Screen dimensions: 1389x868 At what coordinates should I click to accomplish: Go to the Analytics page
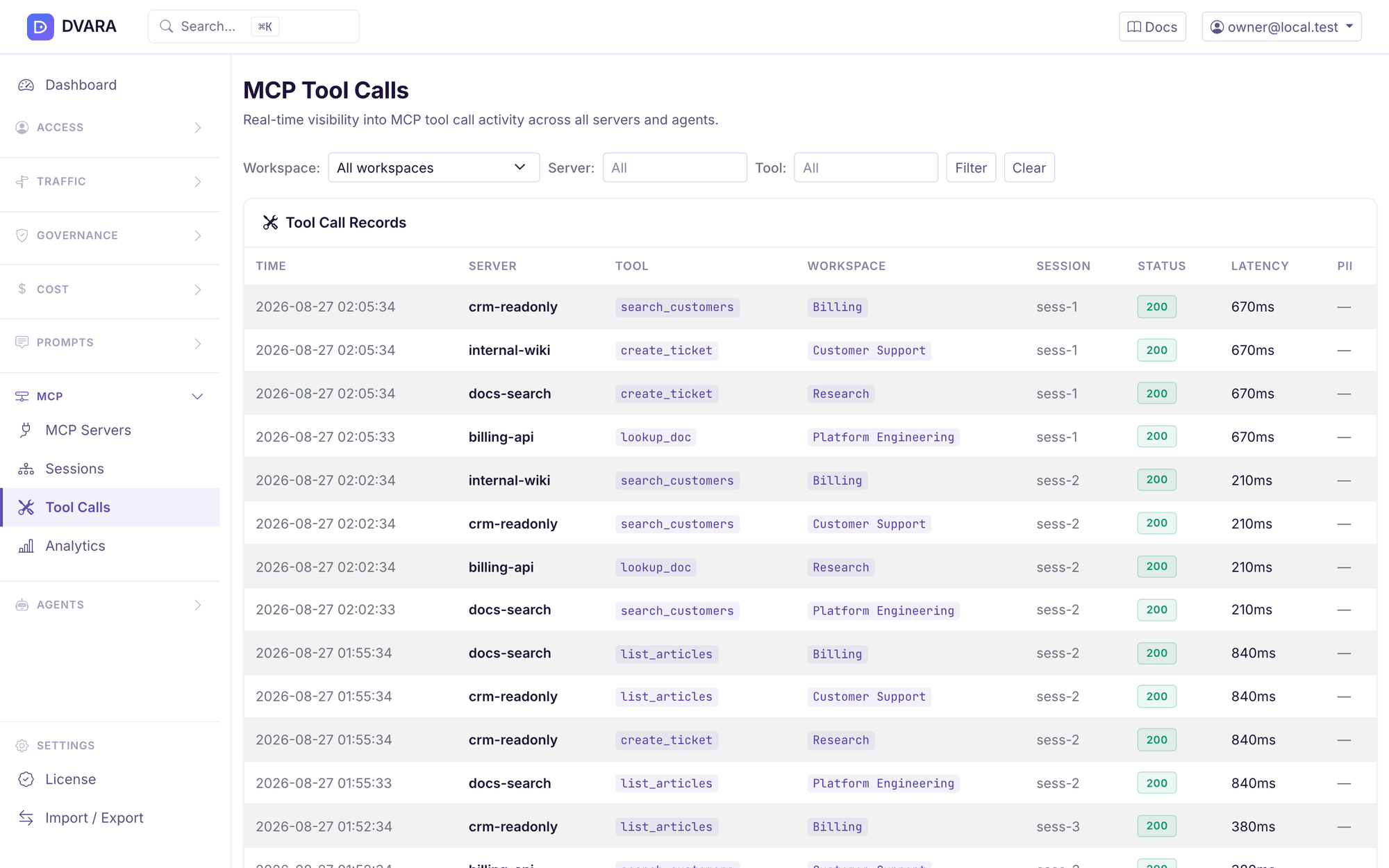(x=110, y=546)
